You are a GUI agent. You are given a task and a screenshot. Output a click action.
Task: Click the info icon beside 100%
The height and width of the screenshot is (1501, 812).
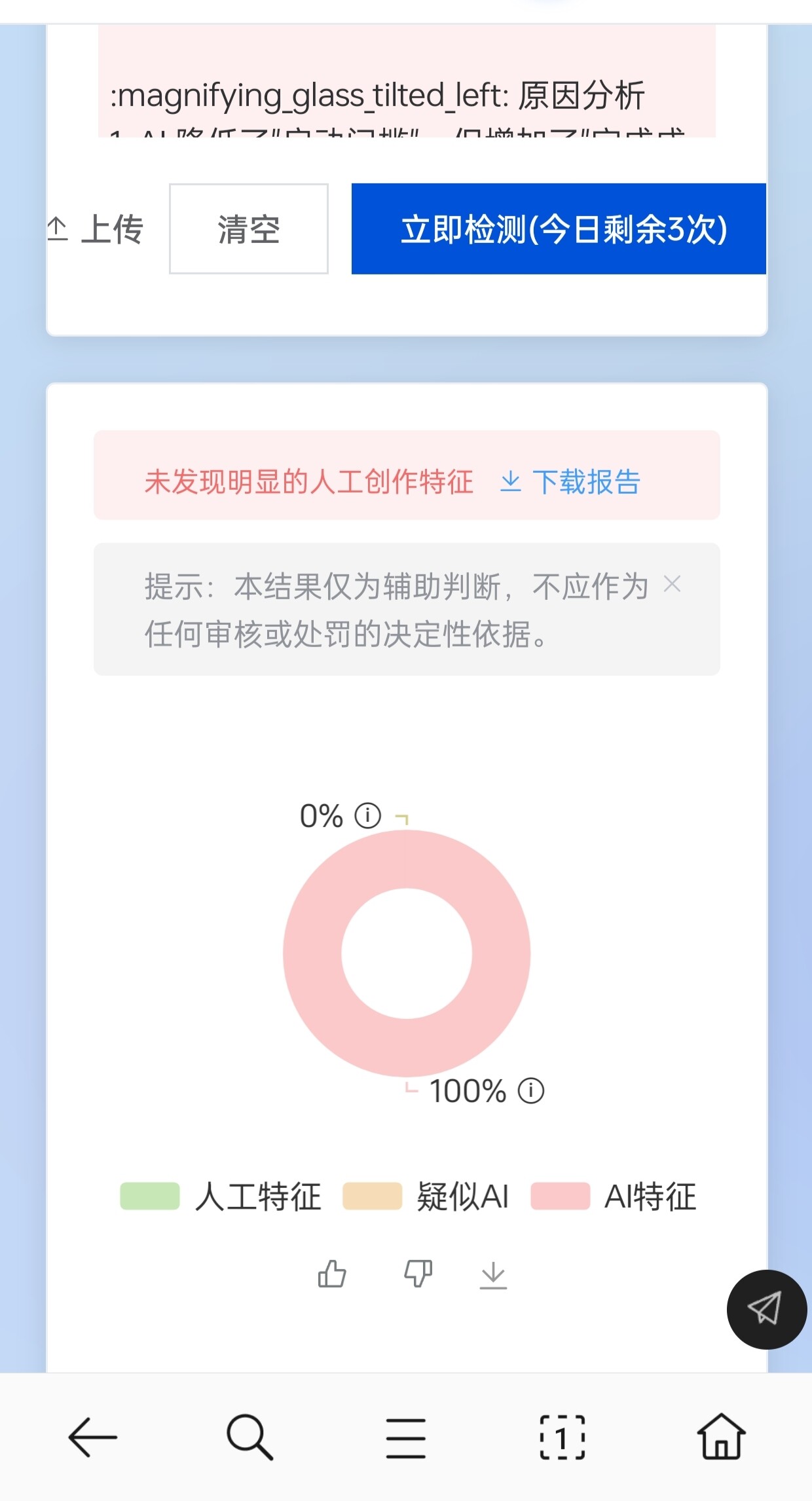531,1091
